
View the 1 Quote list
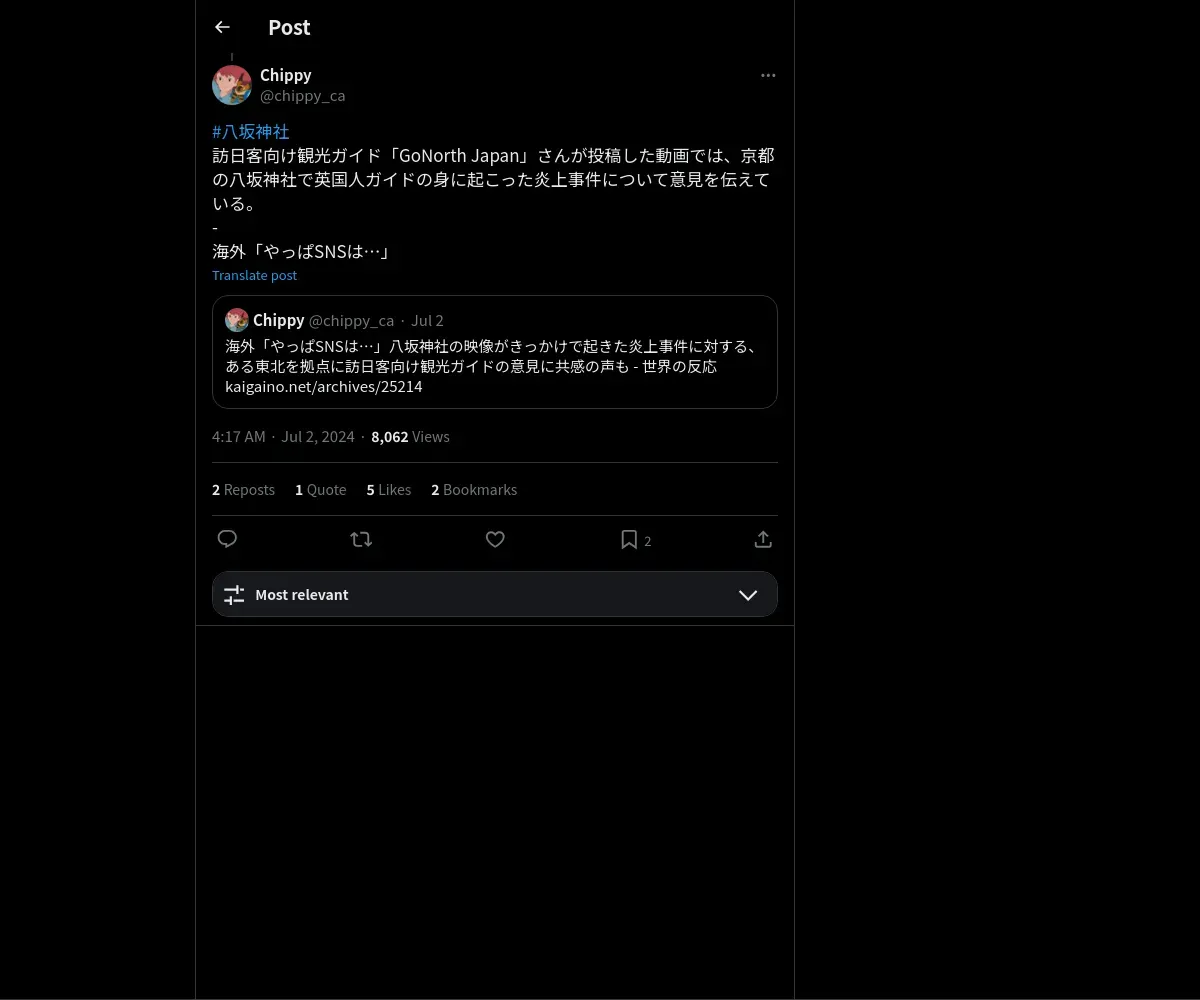click(x=321, y=489)
